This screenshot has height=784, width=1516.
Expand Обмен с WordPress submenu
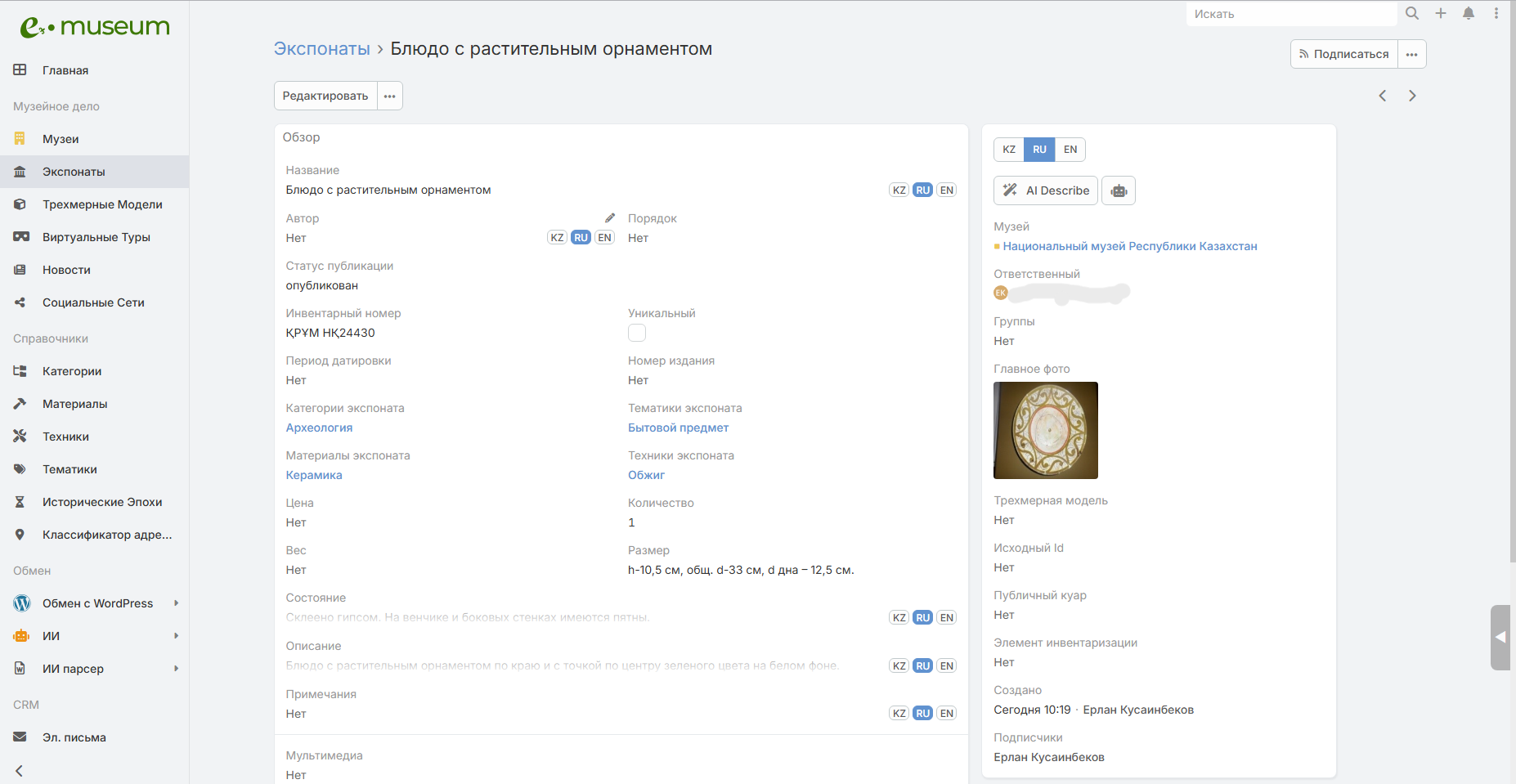pyautogui.click(x=176, y=603)
